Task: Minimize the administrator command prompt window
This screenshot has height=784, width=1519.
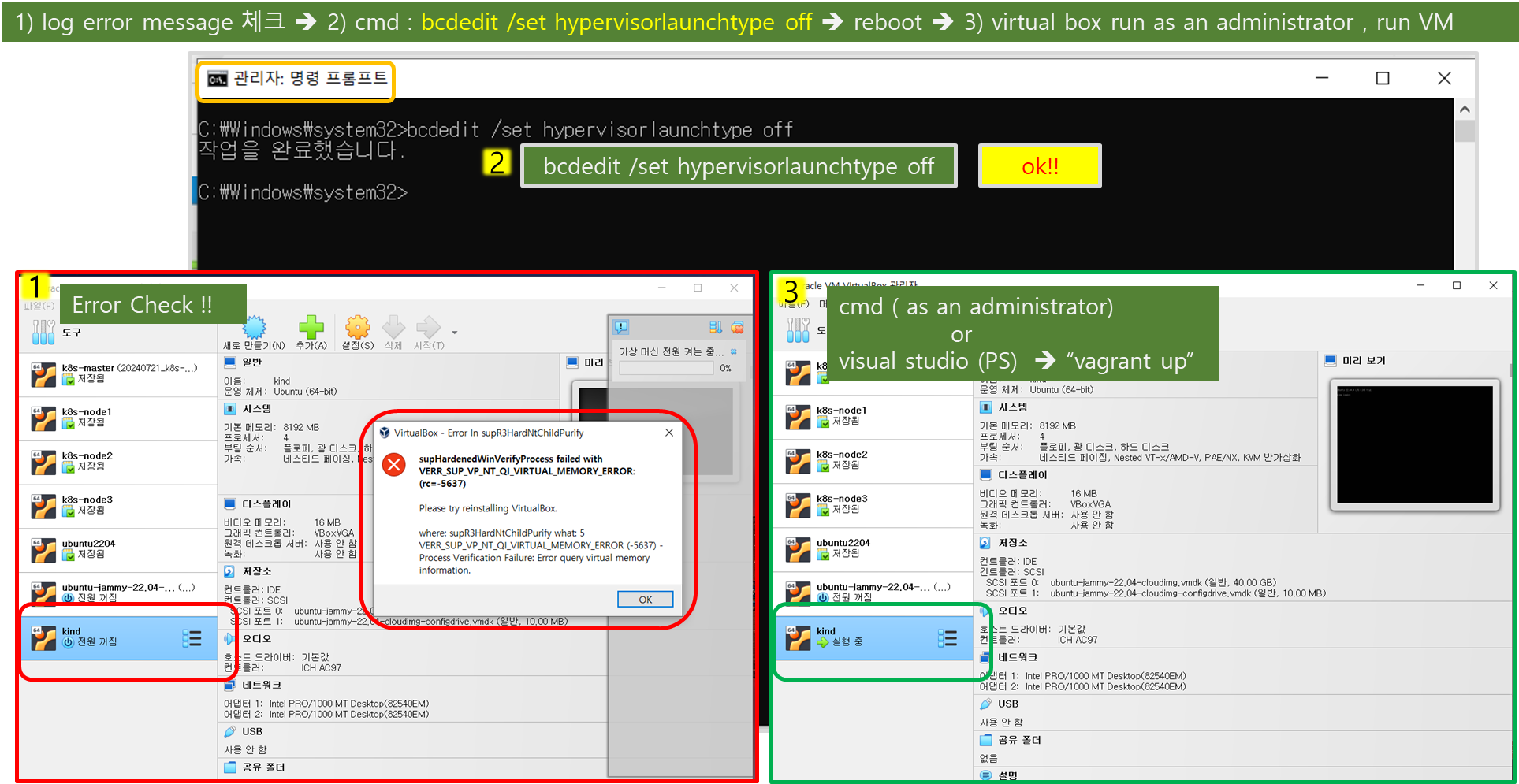Action: click(1322, 78)
